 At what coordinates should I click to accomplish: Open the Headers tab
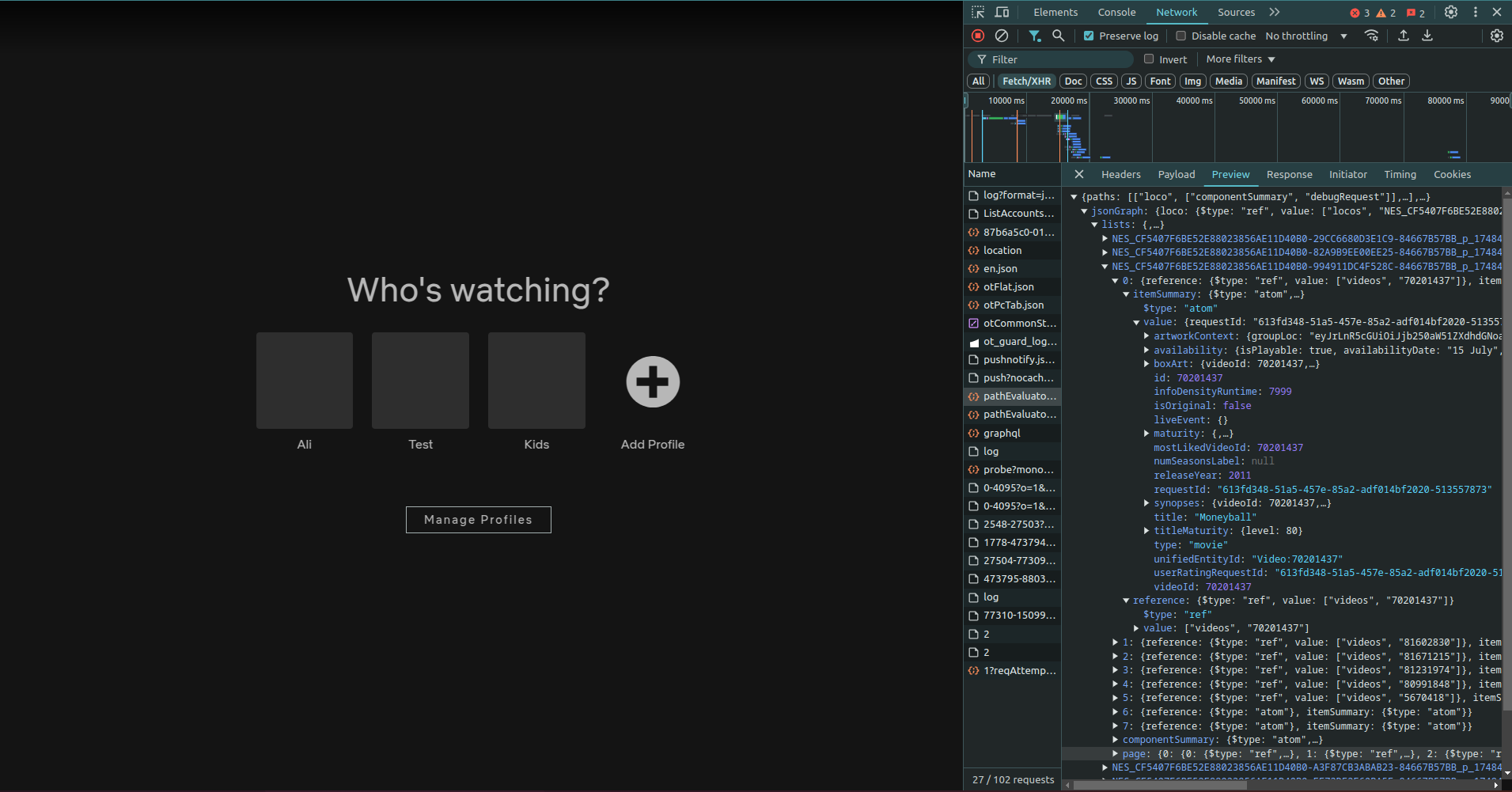[x=1121, y=174]
